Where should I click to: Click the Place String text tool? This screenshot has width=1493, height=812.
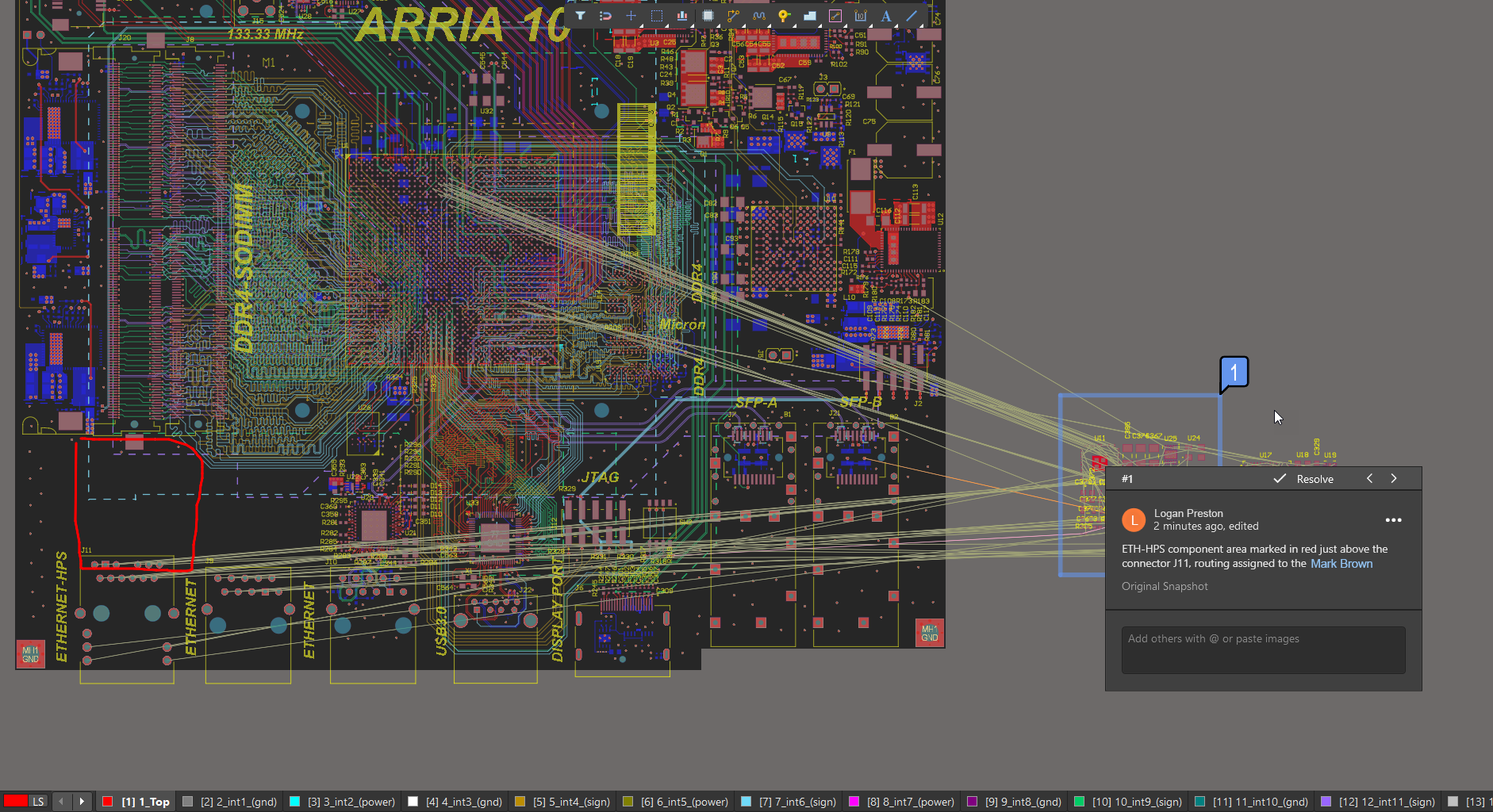pyautogui.click(x=886, y=16)
